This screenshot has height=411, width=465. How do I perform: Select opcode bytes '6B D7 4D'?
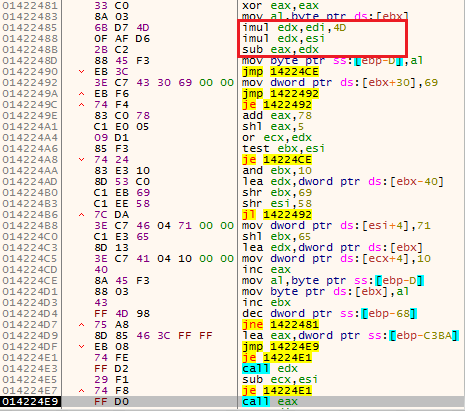[x=122, y=28]
